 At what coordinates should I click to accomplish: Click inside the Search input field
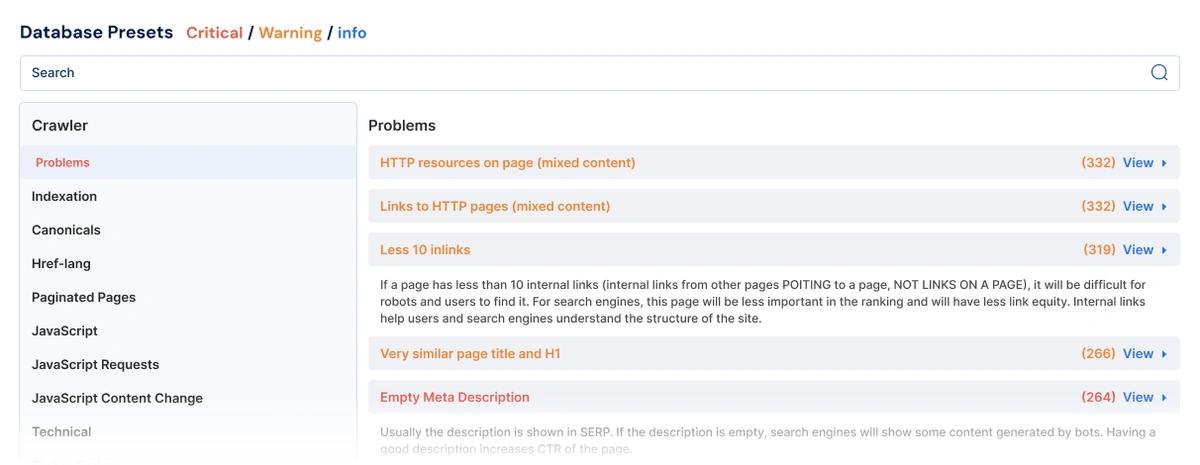580,73
